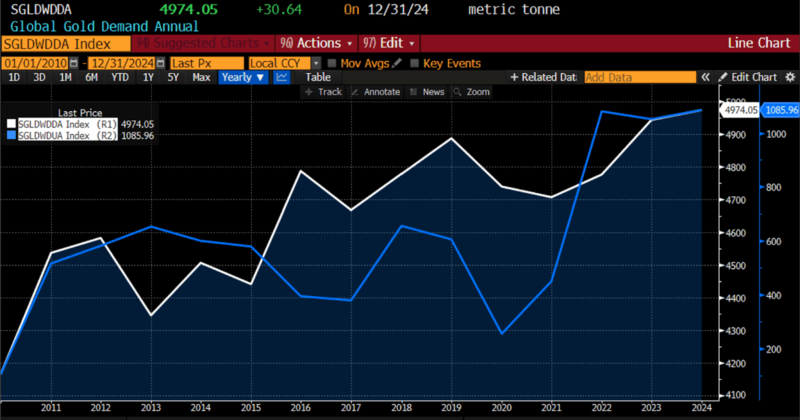The image size is (800, 420).
Task: Switch to the Table view
Action: (x=318, y=77)
